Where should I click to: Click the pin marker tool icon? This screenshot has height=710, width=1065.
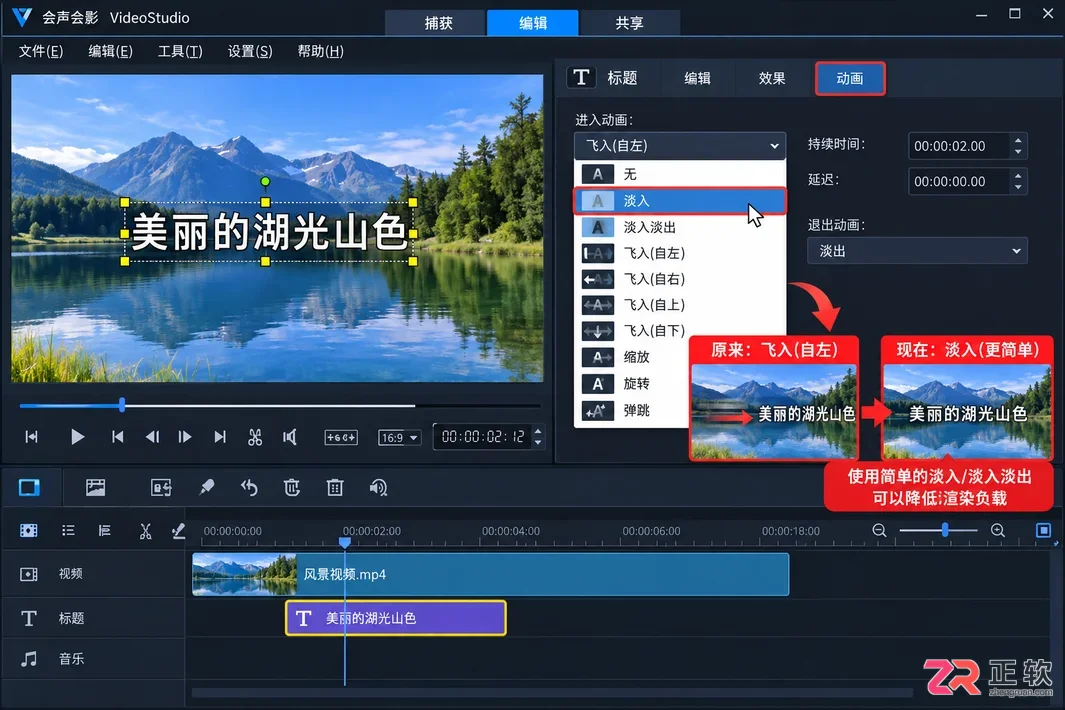(x=206, y=487)
